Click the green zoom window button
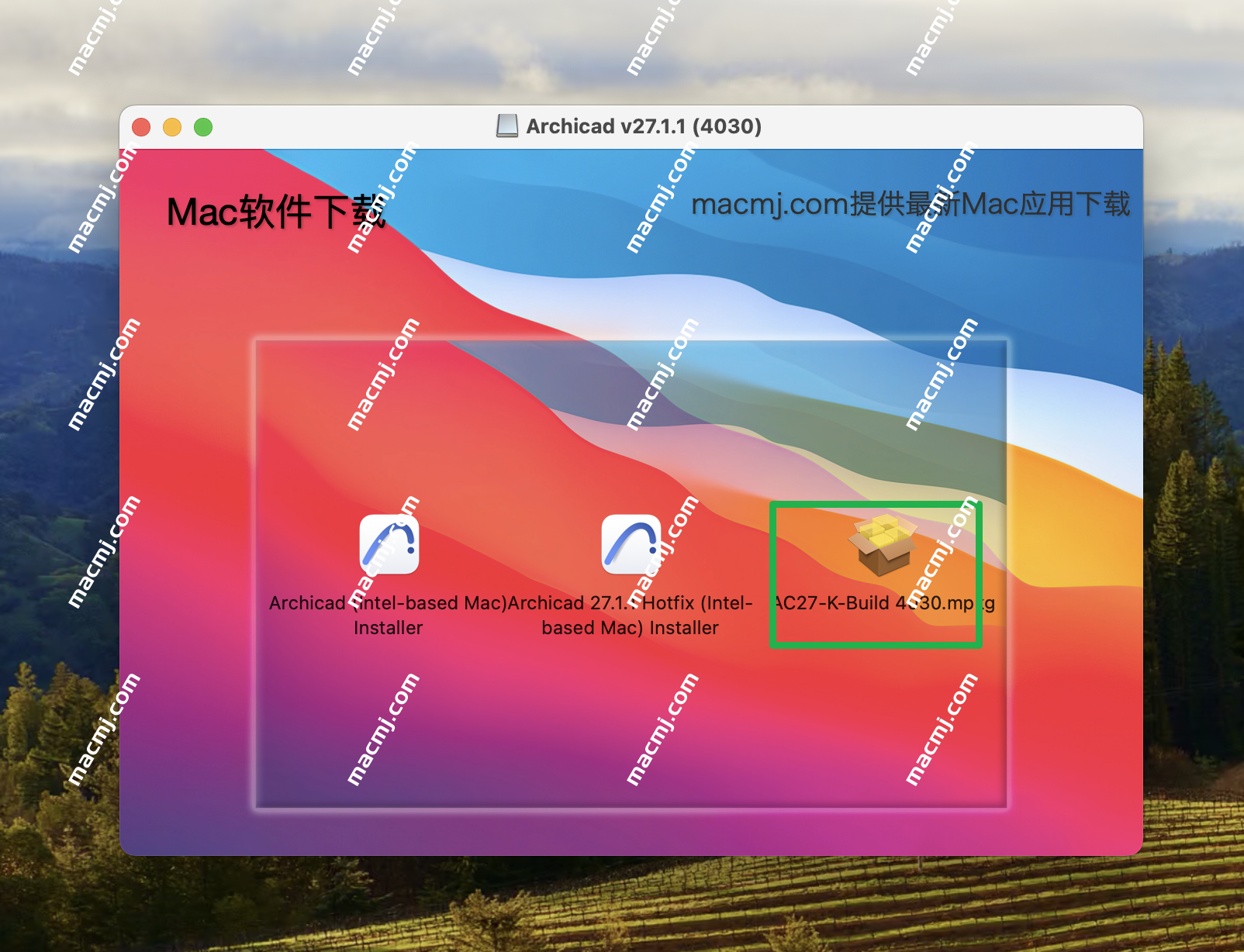This screenshot has height=952, width=1244. coord(203,126)
